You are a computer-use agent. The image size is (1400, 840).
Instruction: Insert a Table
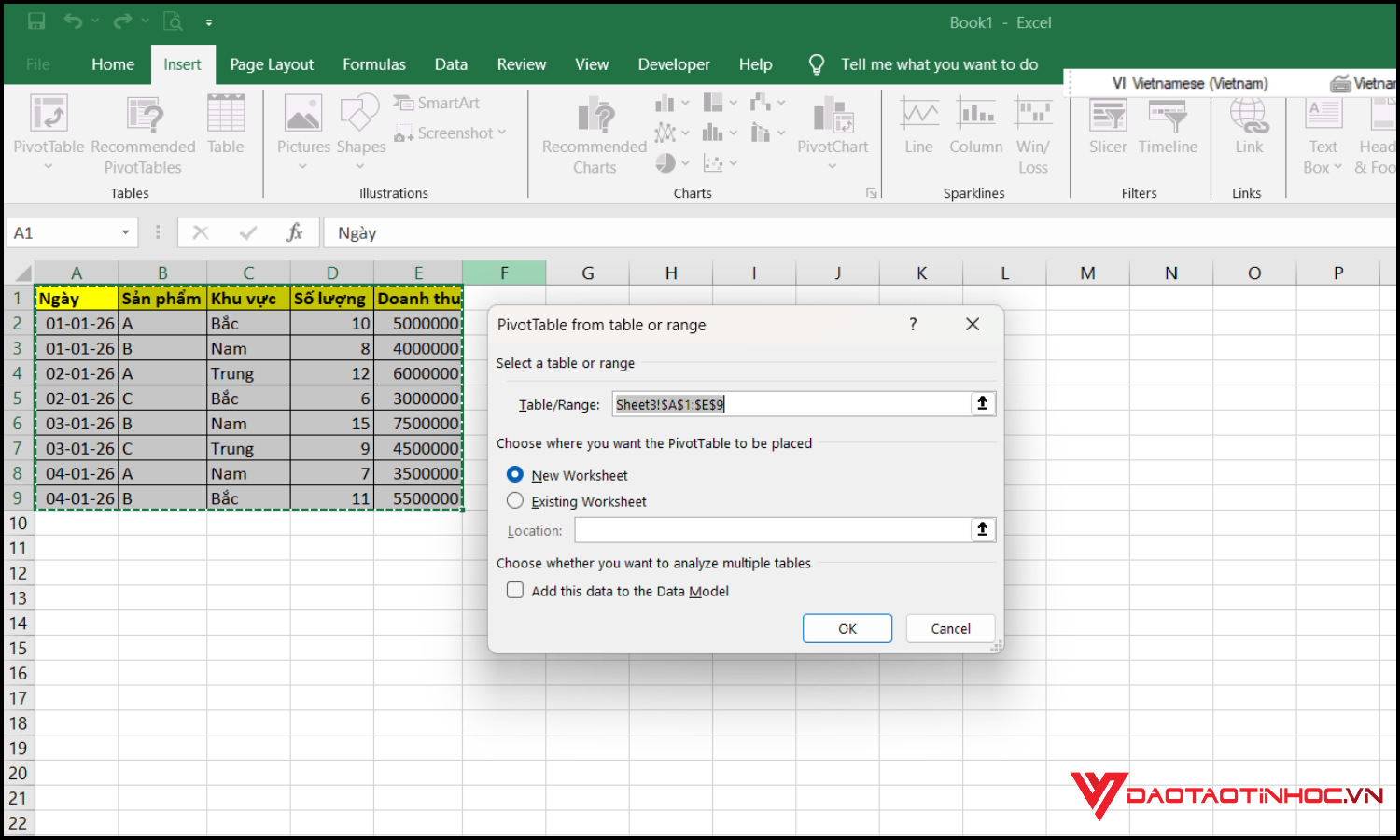click(x=225, y=126)
